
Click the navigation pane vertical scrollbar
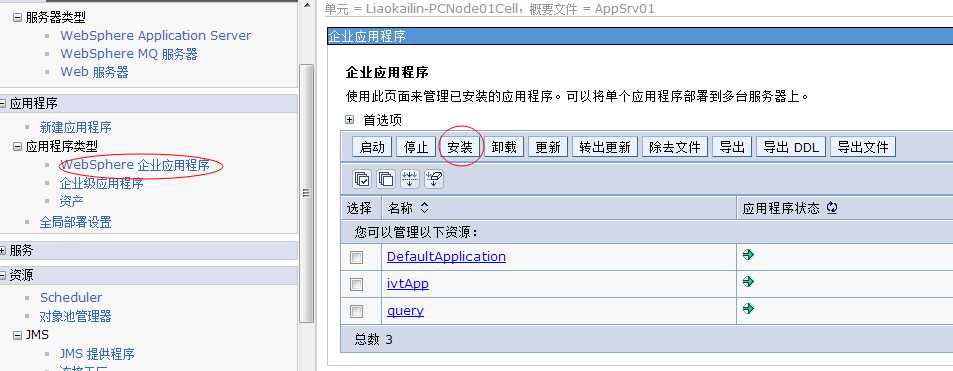pyautogui.click(x=307, y=193)
